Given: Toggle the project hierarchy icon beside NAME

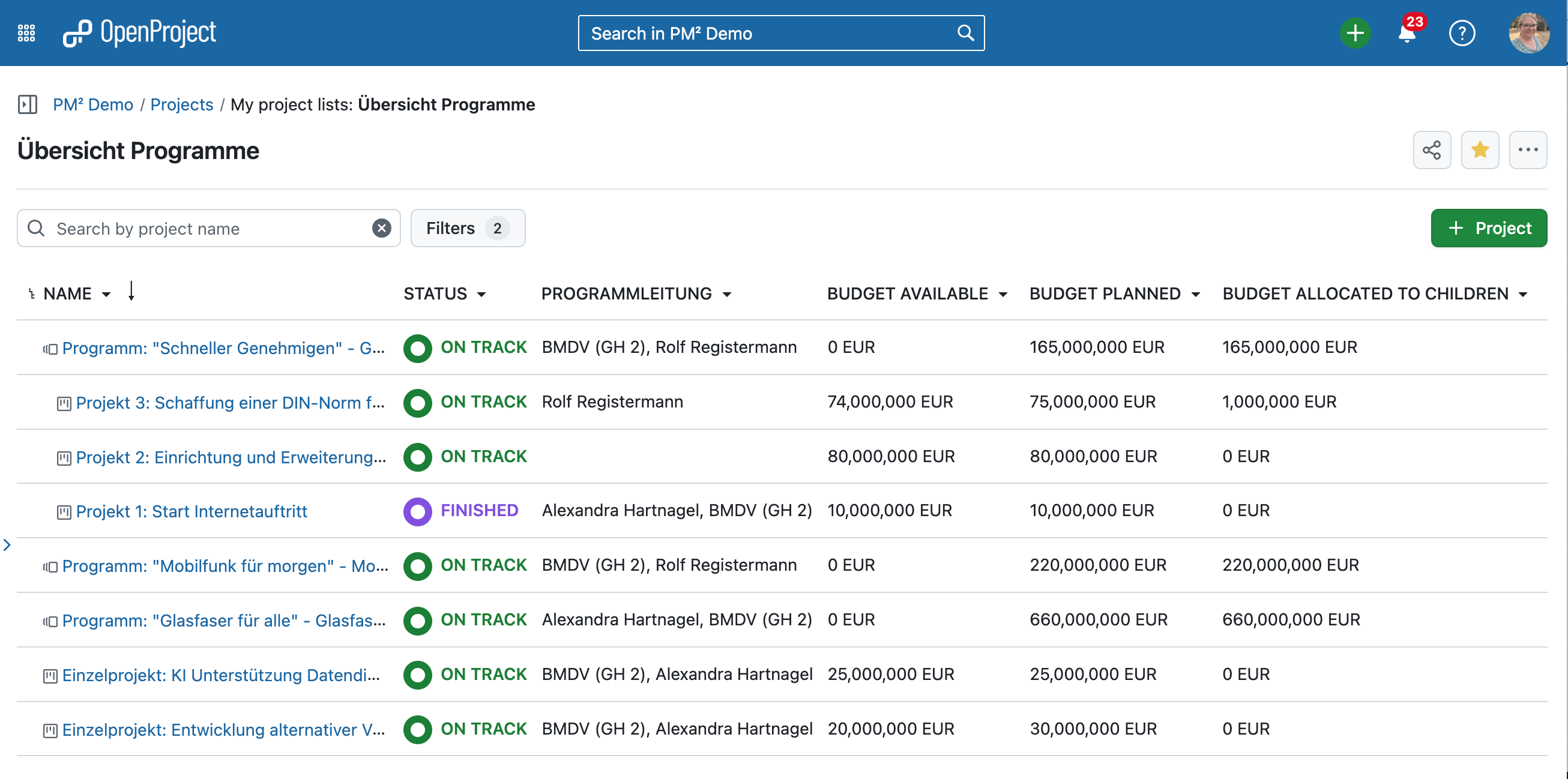Looking at the screenshot, I should 32,294.
